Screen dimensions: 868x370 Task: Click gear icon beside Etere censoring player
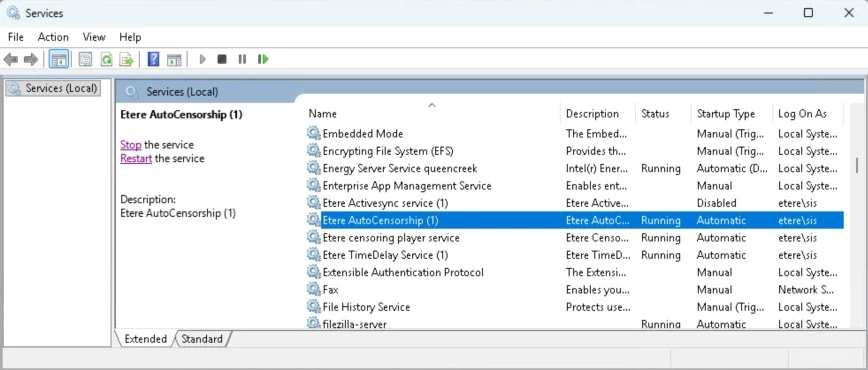click(314, 238)
